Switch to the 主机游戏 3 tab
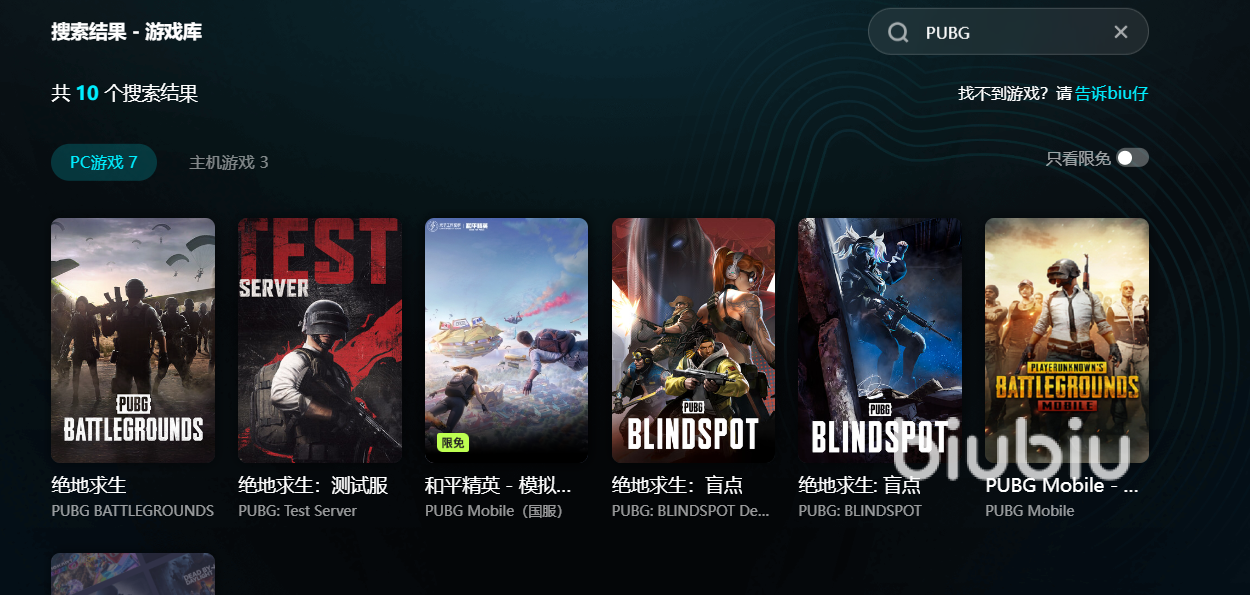Image resolution: width=1250 pixels, height=595 pixels. pyautogui.click(x=229, y=162)
